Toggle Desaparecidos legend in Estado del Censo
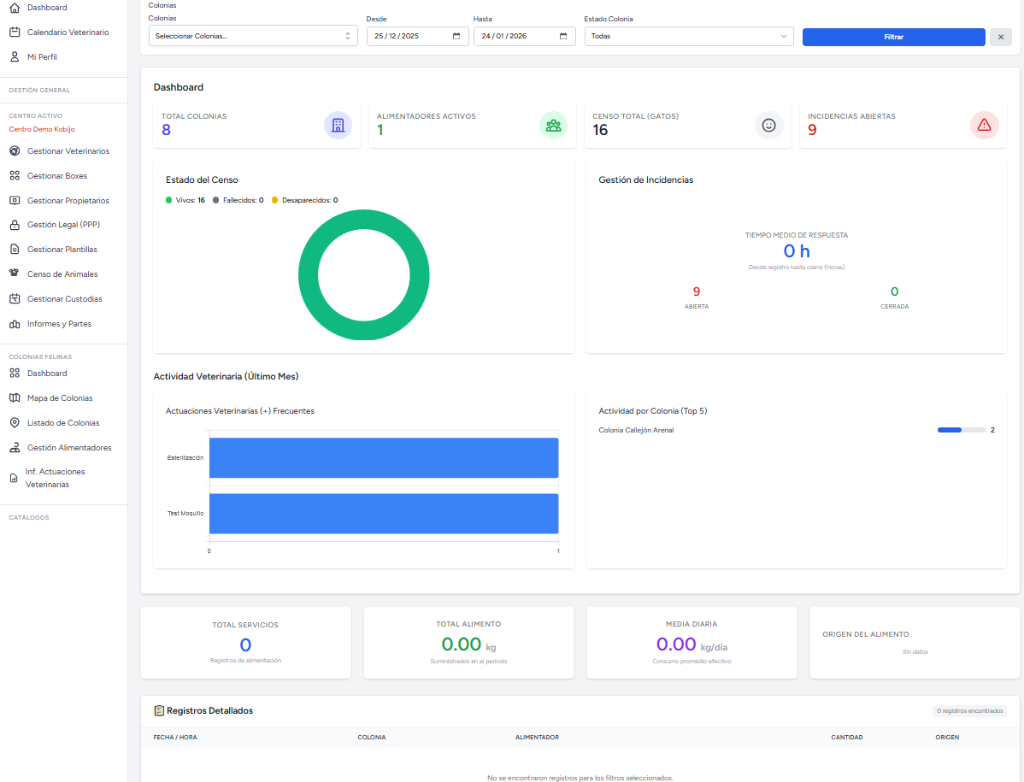 point(305,201)
